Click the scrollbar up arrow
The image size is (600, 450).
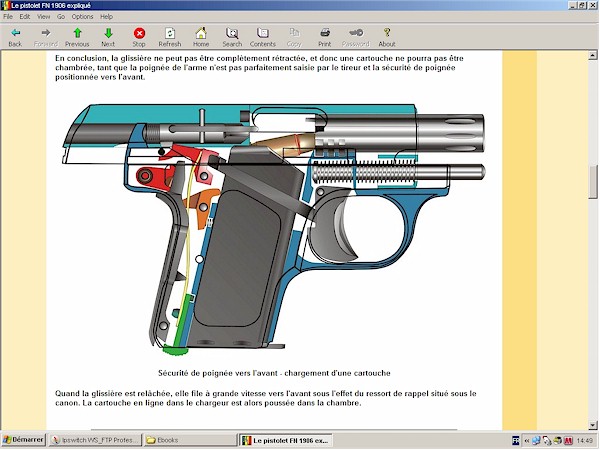tap(593, 55)
